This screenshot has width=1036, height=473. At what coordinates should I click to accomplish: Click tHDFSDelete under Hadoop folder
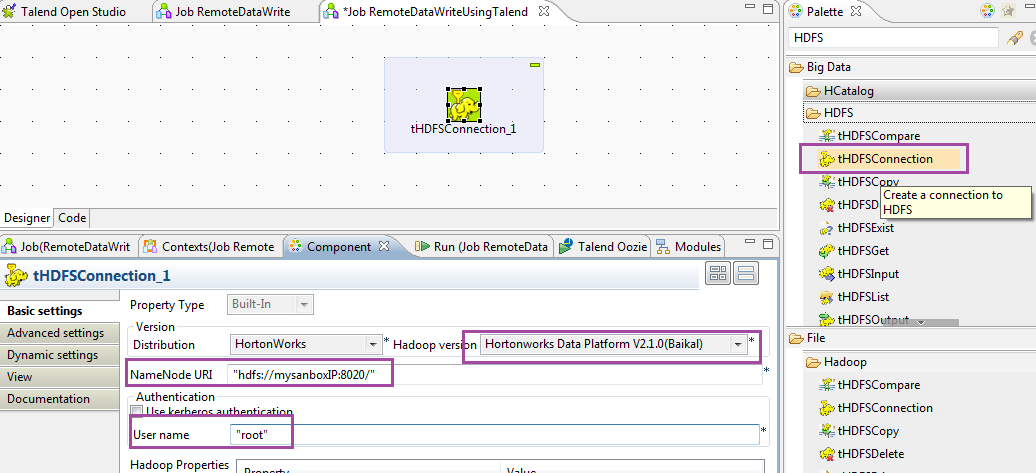coord(862,455)
